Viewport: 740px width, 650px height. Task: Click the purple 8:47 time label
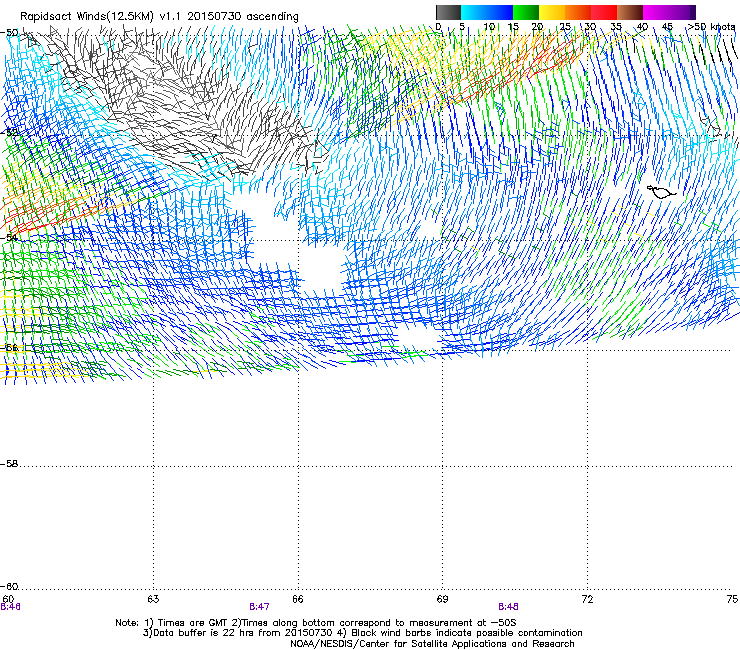coord(260,607)
